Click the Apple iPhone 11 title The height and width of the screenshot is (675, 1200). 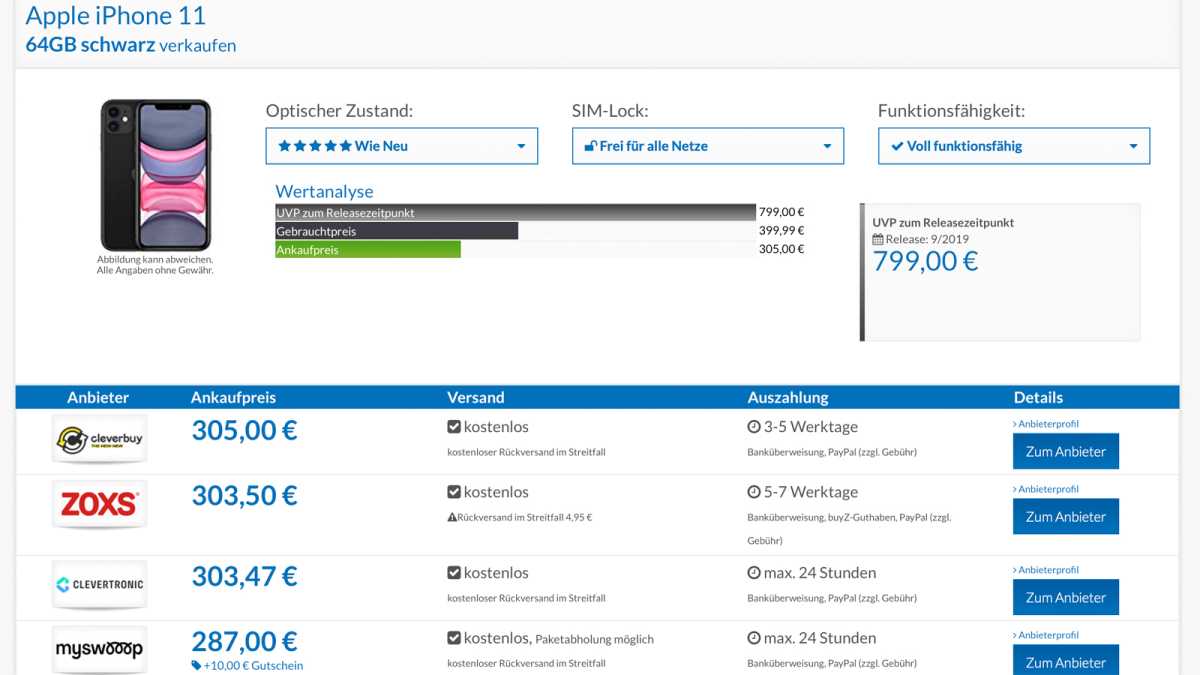pyautogui.click(x=116, y=15)
